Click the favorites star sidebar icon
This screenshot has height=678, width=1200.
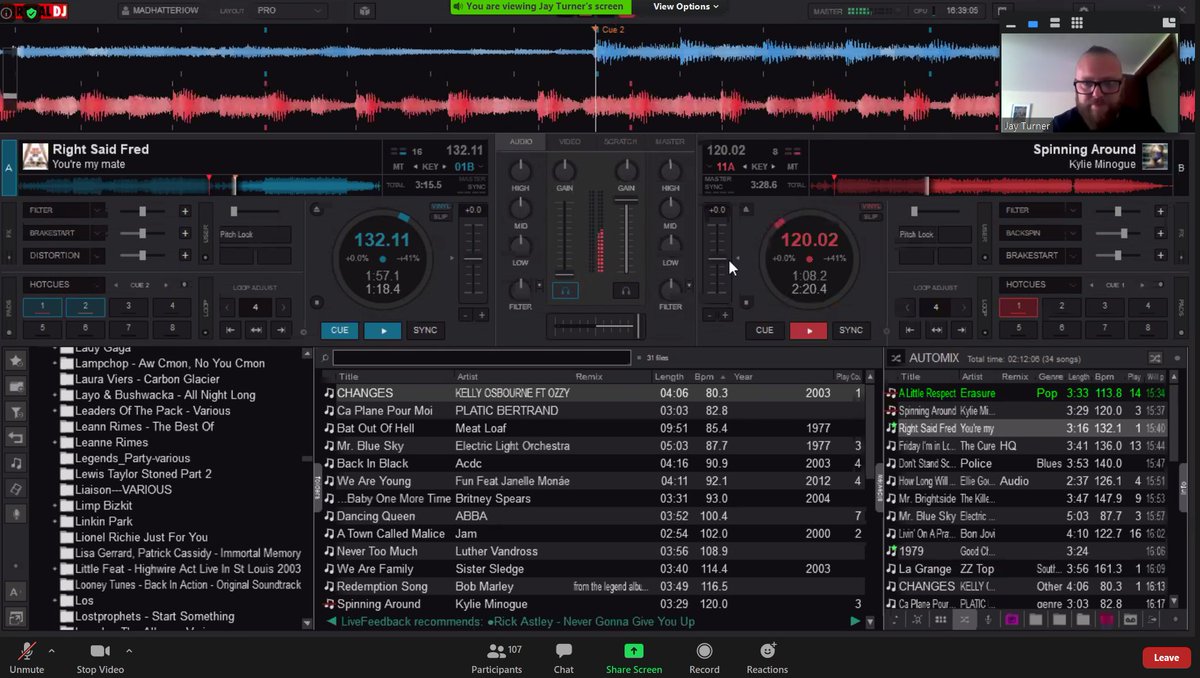pyautogui.click(x=16, y=360)
